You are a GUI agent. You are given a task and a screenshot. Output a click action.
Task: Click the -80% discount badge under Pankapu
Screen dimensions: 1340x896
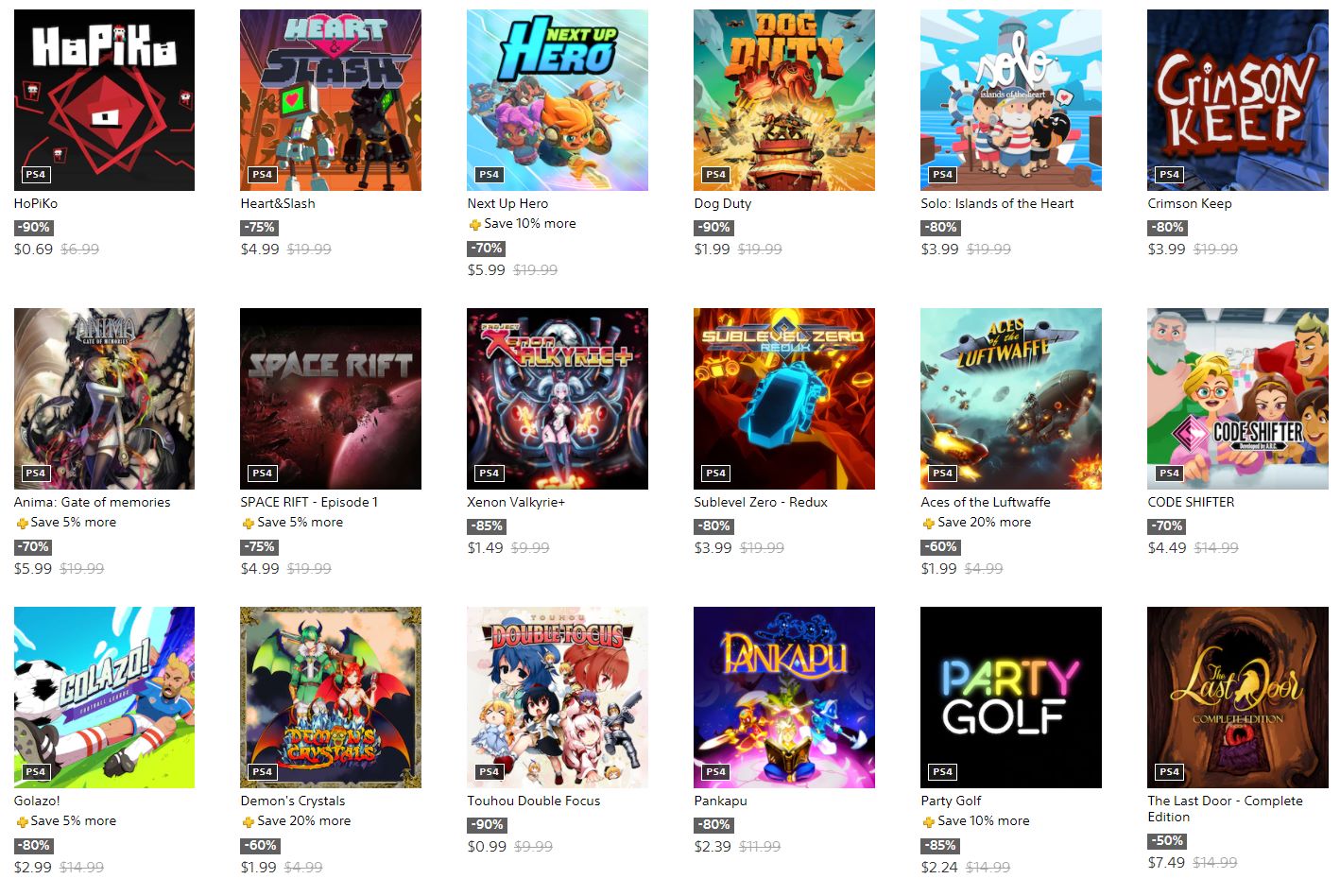tap(713, 825)
